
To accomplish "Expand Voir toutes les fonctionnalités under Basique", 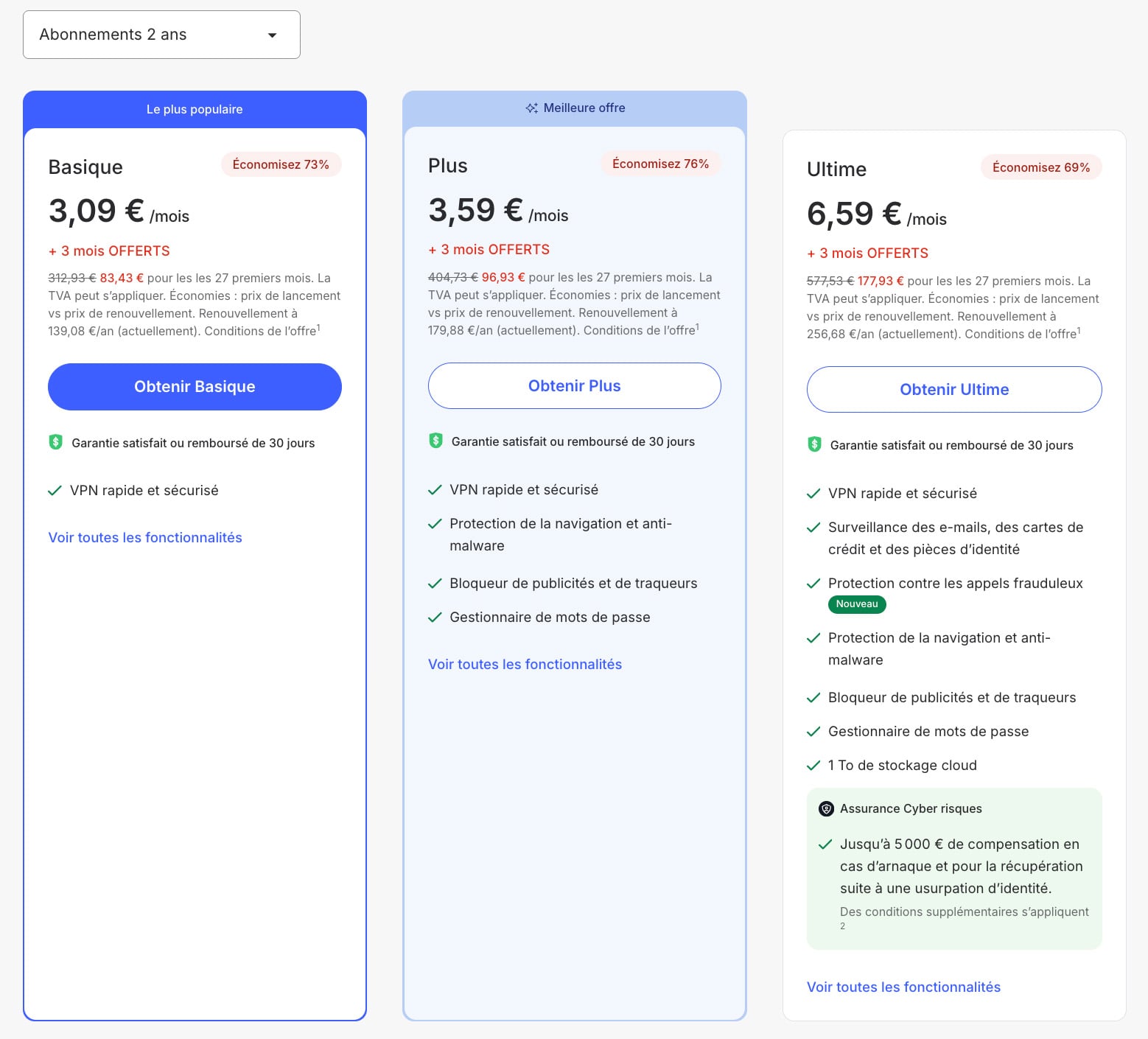I will click(145, 537).
